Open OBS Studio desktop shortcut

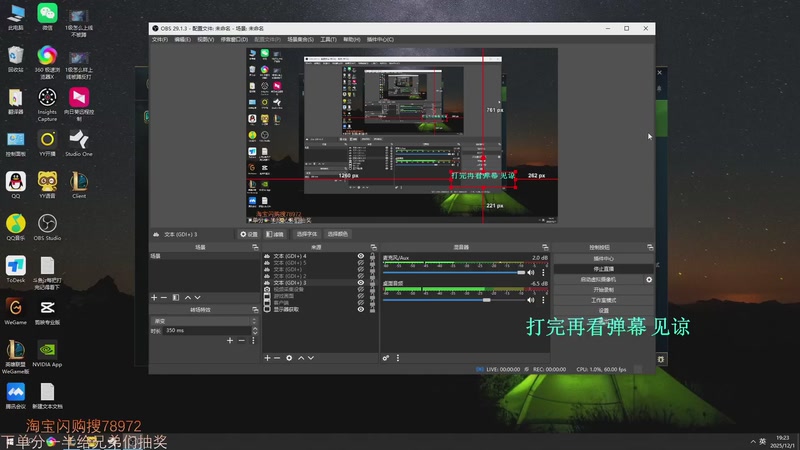[47, 227]
